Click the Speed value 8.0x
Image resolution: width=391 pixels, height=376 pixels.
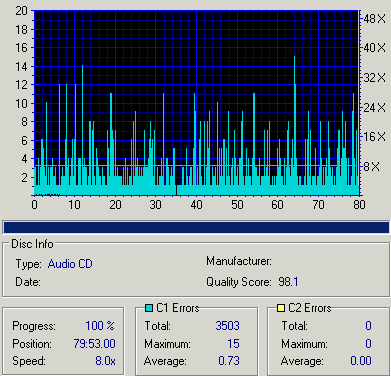[105, 361]
